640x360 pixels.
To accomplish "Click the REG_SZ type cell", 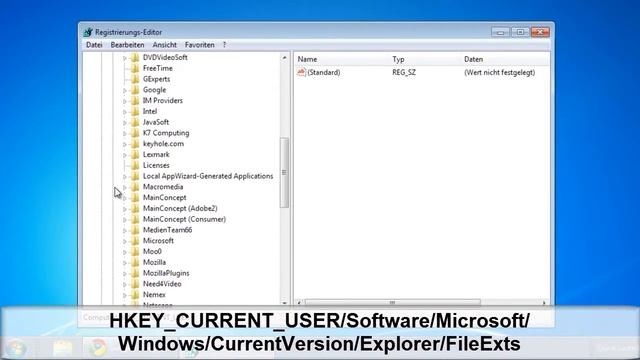I will click(404, 72).
